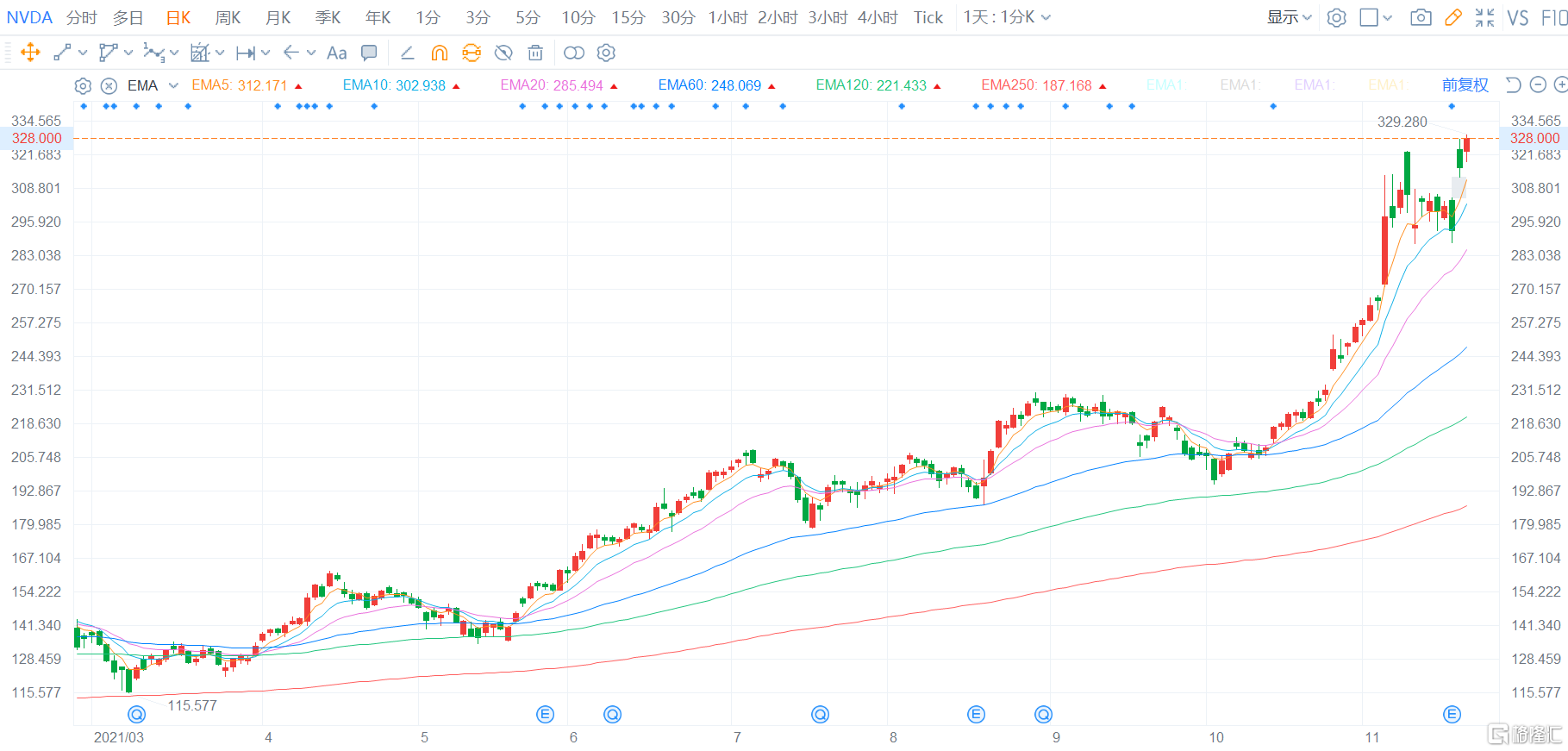Toggle hide drawings eye icon
1568x751 pixels.
[503, 53]
